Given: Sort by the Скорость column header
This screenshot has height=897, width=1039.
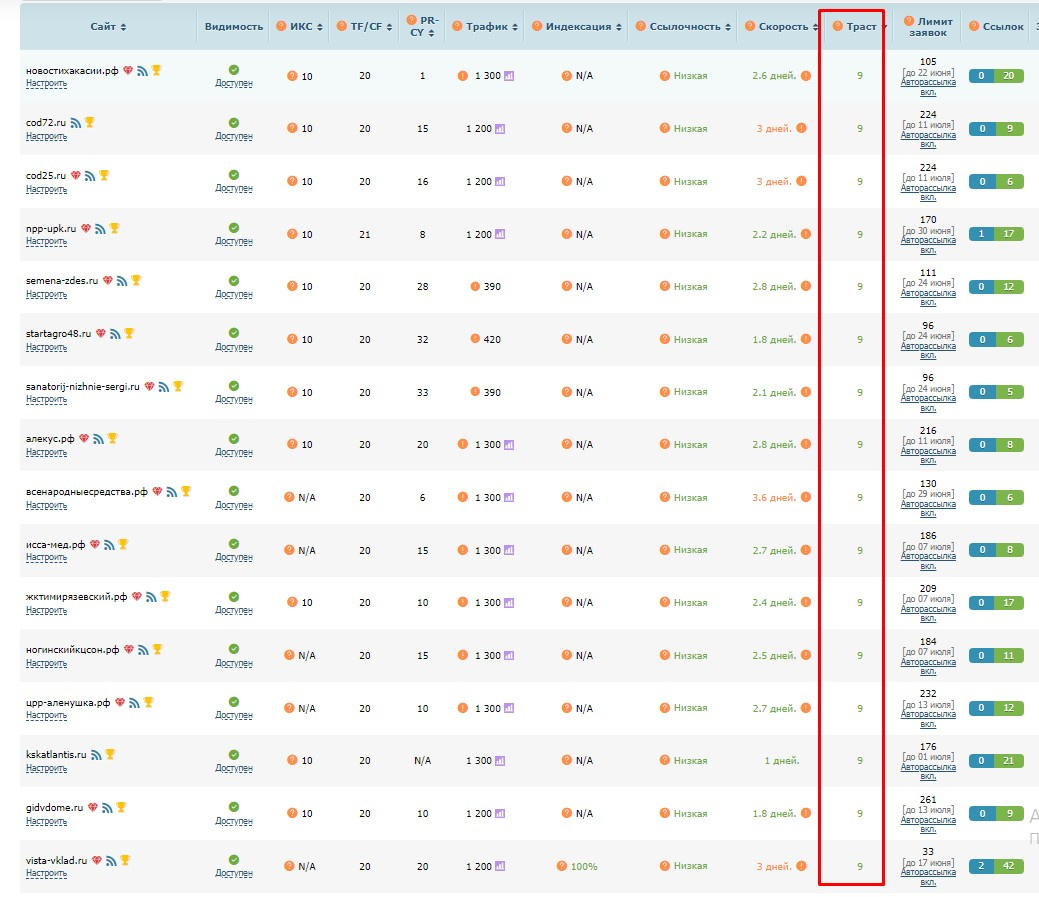Looking at the screenshot, I should pos(789,26).
